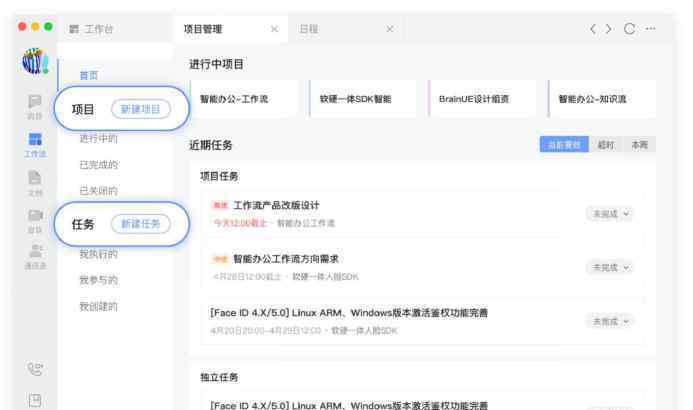693x410 pixels.
Task: Open 进行中的 projects list
Action: pyautogui.click(x=99, y=139)
